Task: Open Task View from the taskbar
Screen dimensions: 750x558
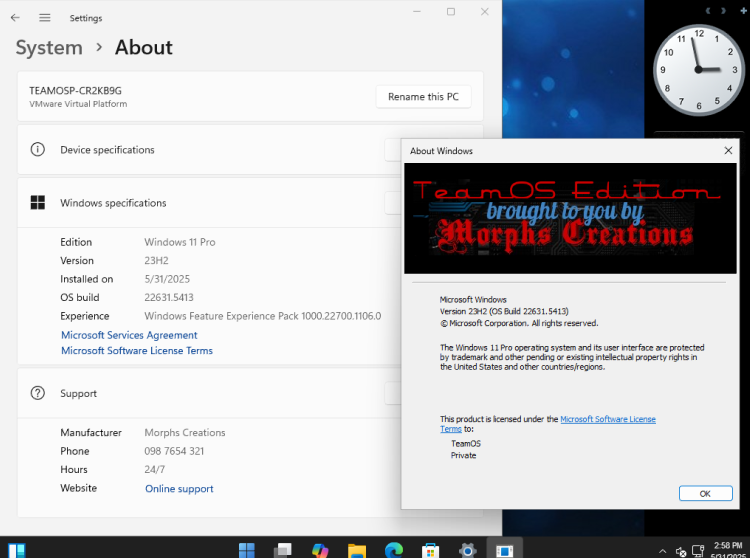Action: [x=283, y=550]
